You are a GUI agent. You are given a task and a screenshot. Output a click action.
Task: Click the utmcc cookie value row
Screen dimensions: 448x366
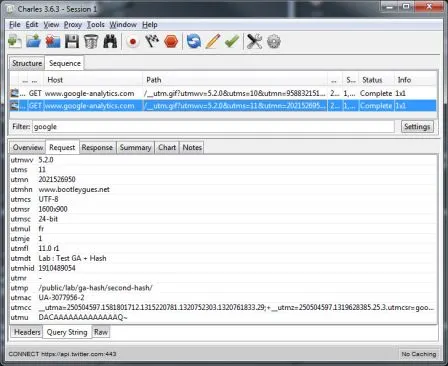223,307
